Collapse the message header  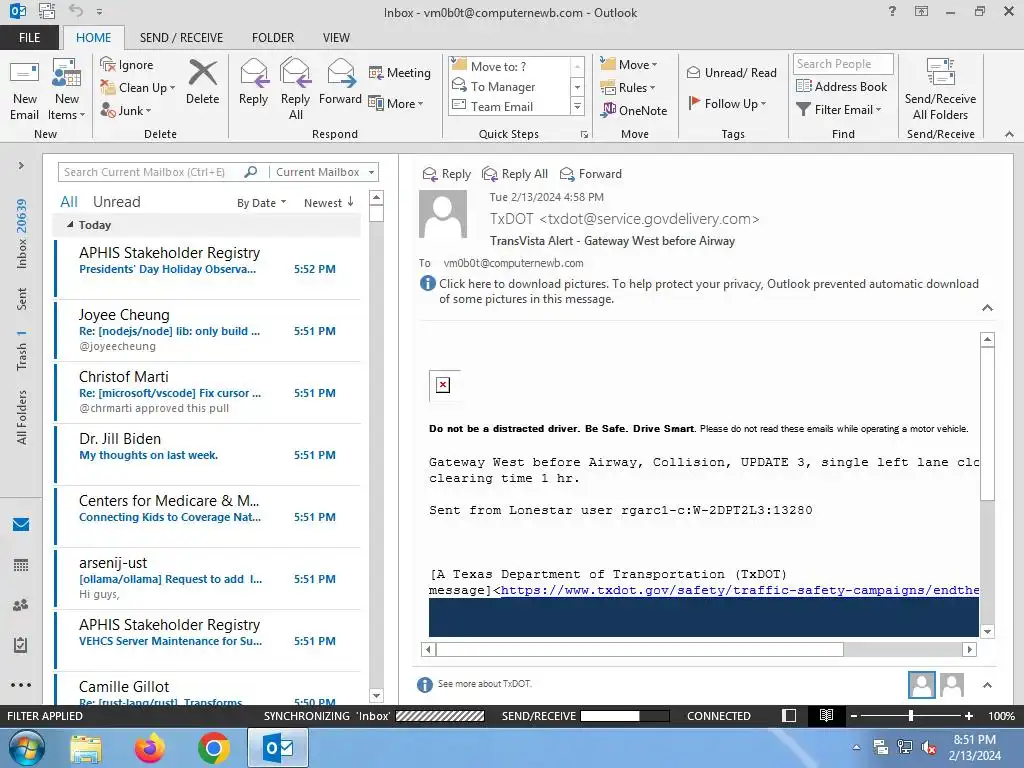pyautogui.click(x=987, y=308)
